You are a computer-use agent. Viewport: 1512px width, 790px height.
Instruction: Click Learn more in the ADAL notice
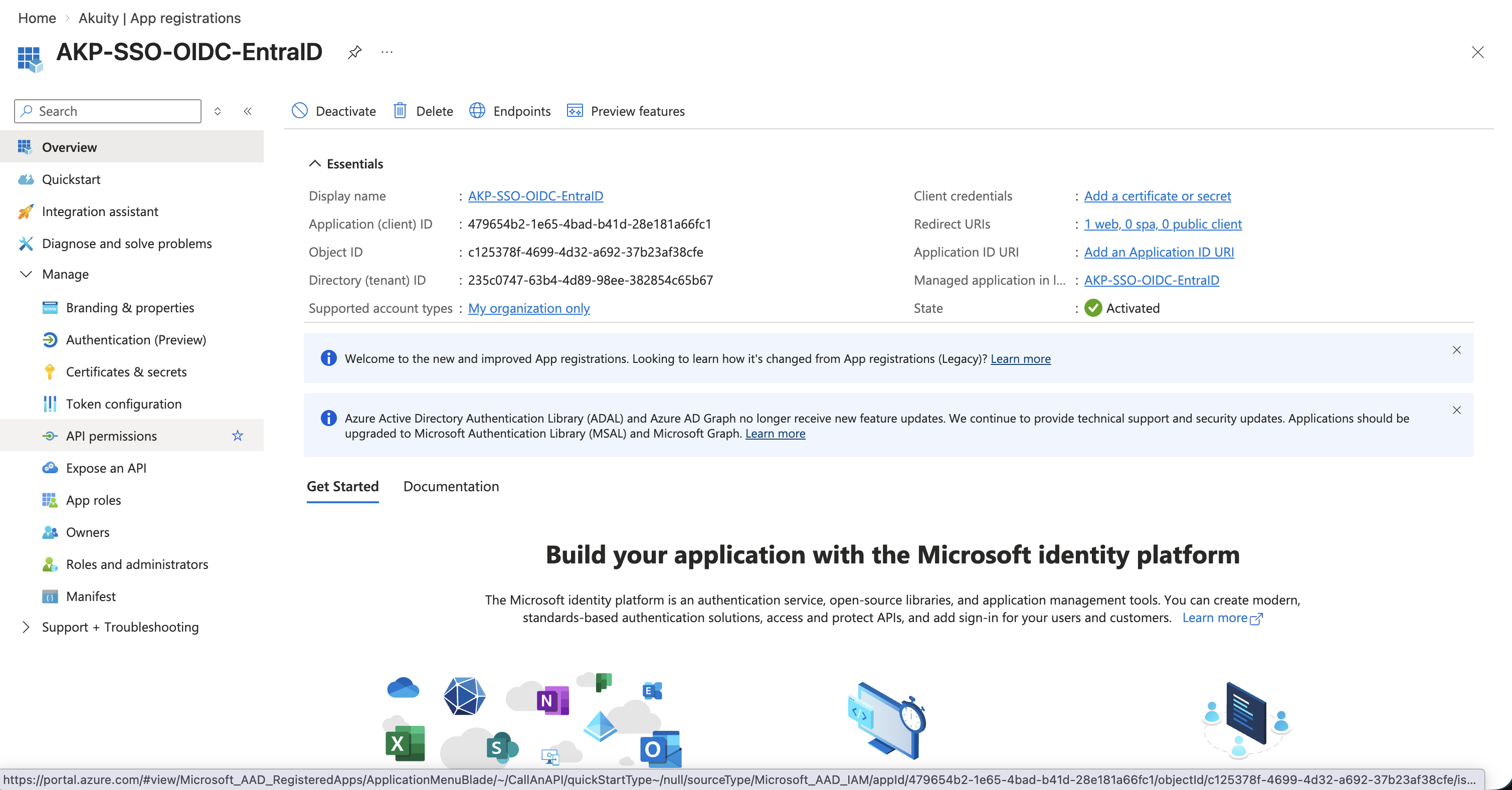tap(775, 433)
